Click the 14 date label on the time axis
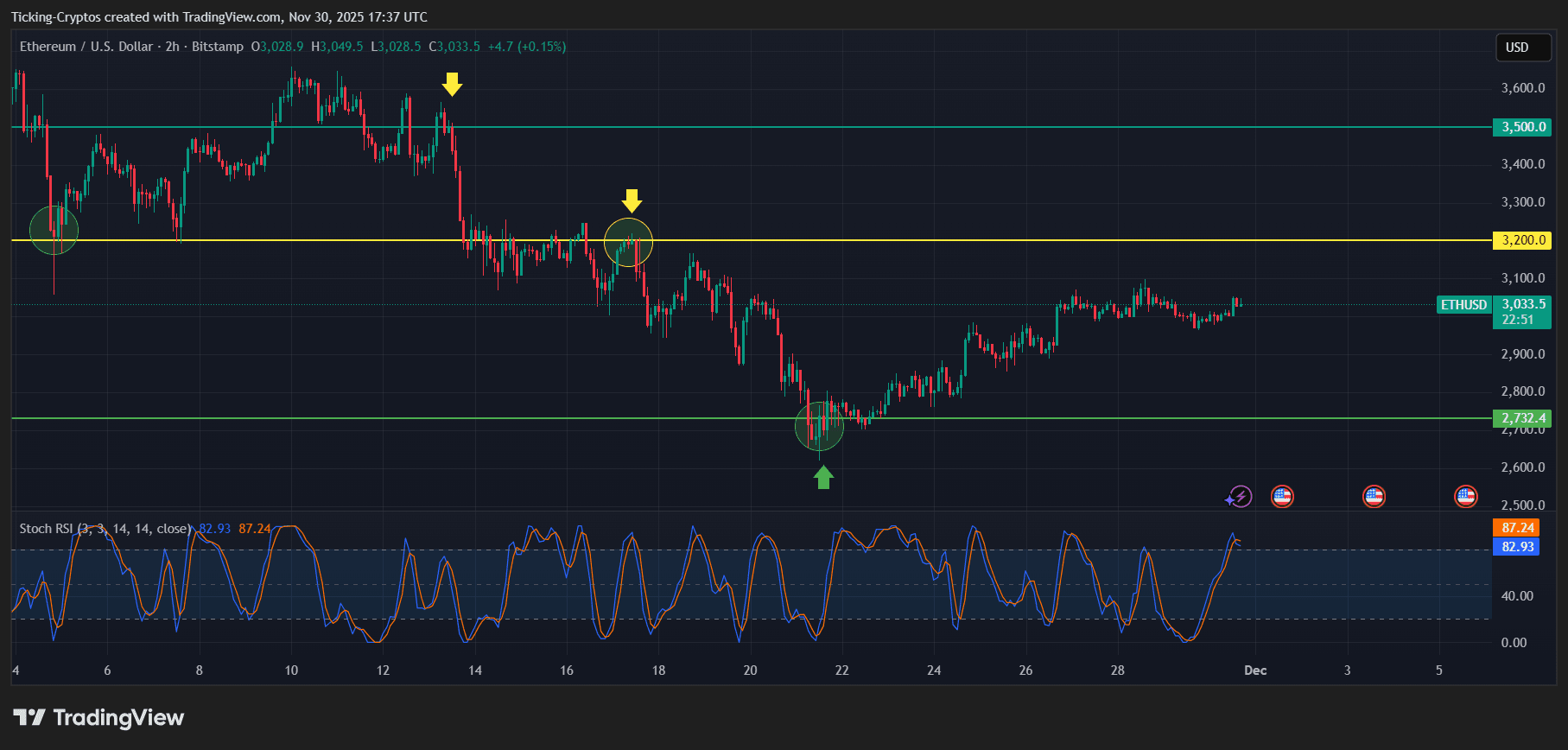1568x750 pixels. point(475,671)
